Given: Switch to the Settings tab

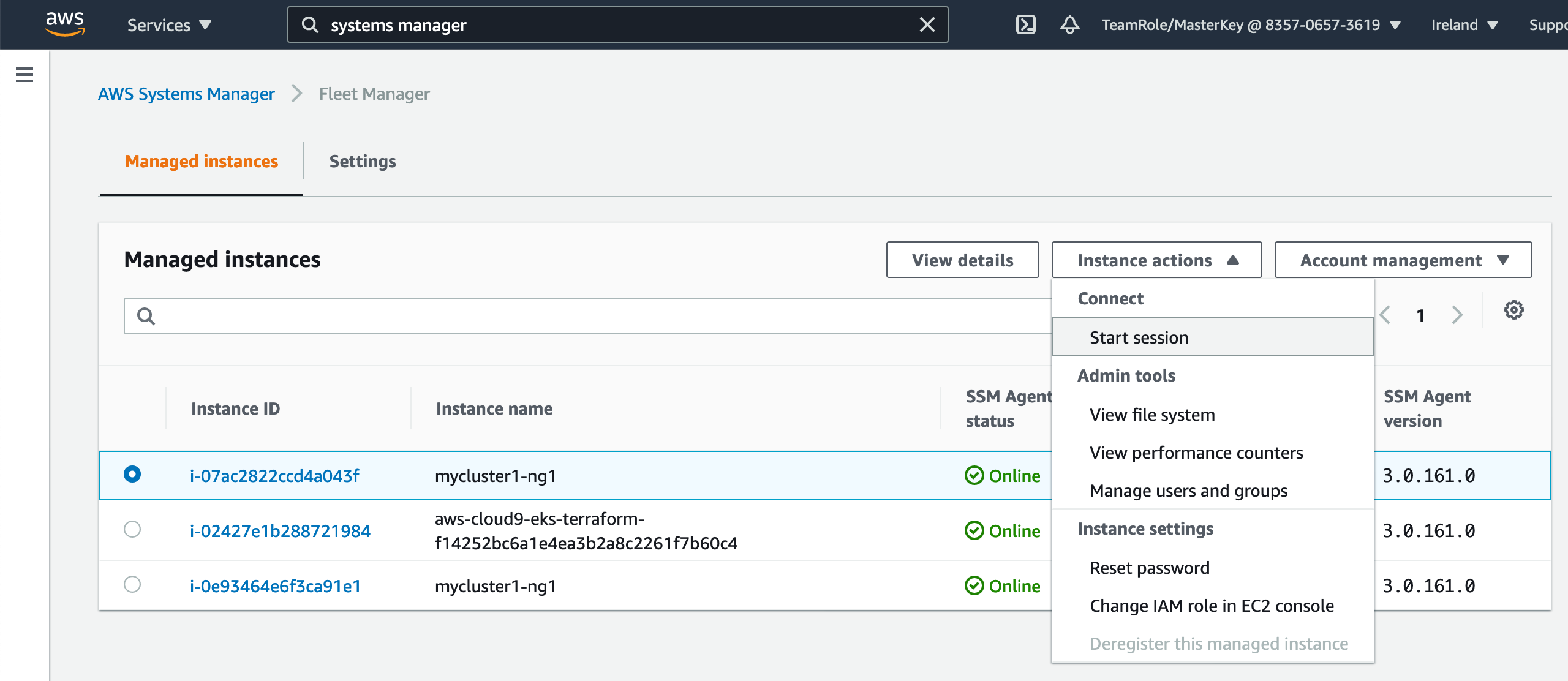Looking at the screenshot, I should pyautogui.click(x=363, y=161).
